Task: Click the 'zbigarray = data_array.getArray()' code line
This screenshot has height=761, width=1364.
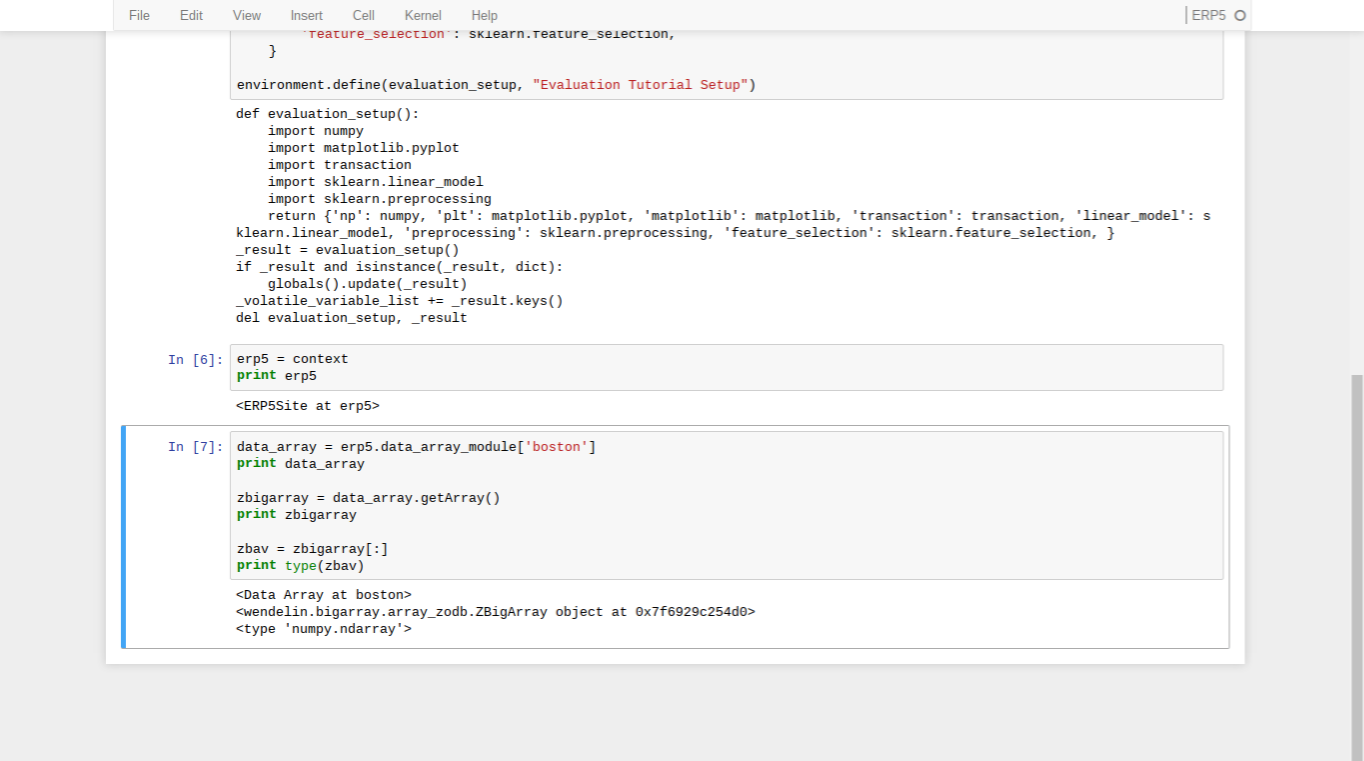Action: point(369,498)
